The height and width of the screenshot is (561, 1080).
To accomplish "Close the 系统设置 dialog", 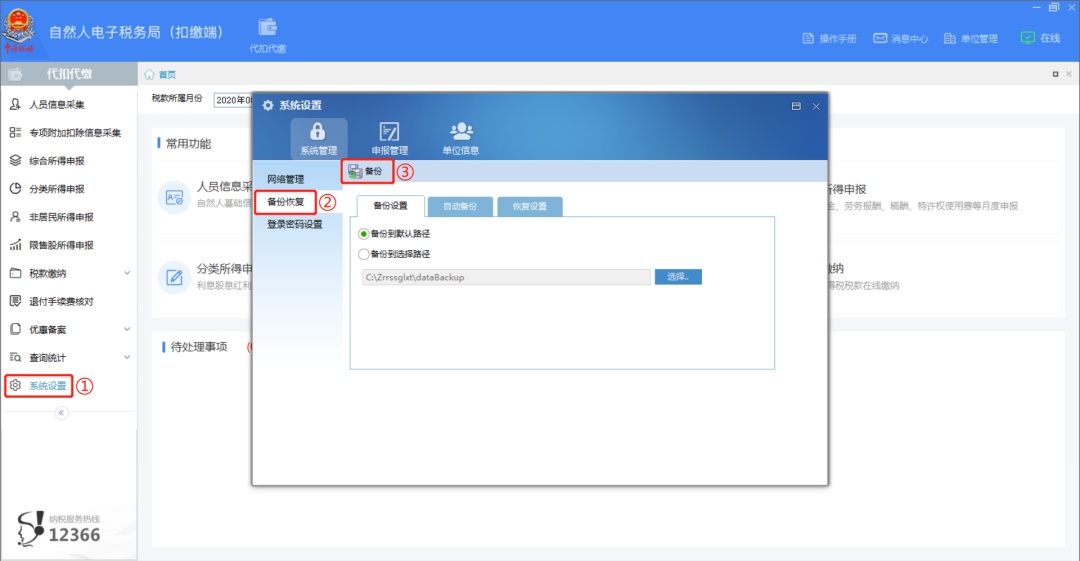I will (x=816, y=106).
